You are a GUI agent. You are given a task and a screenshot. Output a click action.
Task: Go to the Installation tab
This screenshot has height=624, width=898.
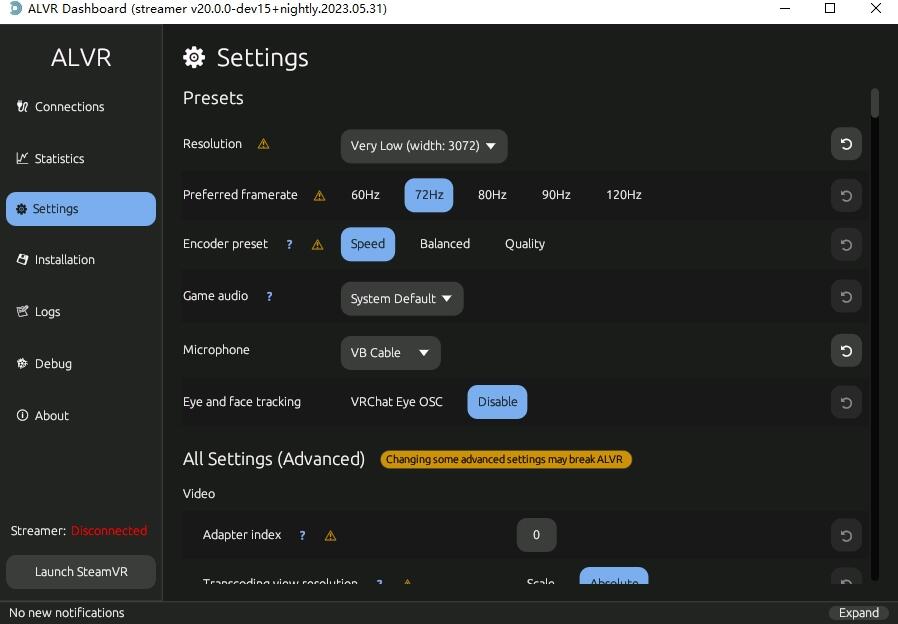pyautogui.click(x=64, y=260)
